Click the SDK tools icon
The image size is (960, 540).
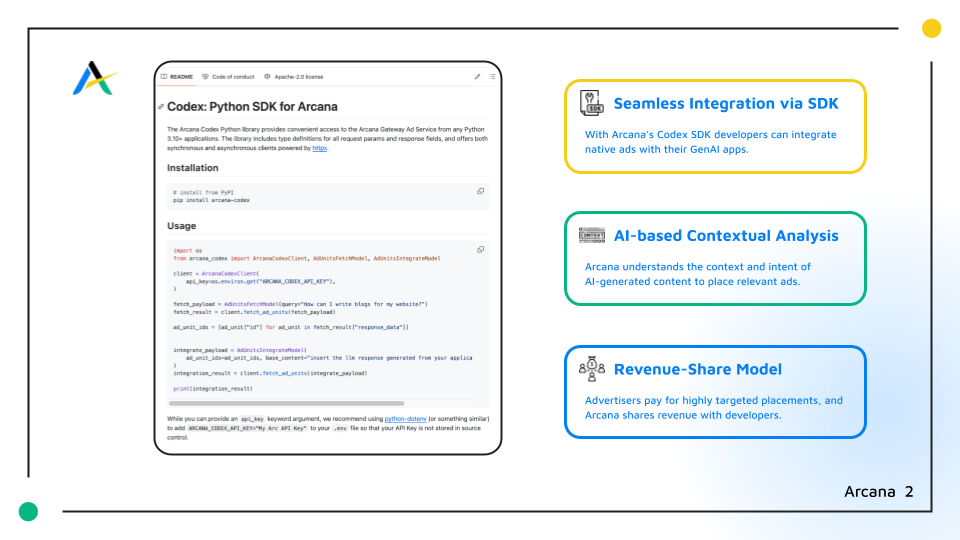[591, 103]
